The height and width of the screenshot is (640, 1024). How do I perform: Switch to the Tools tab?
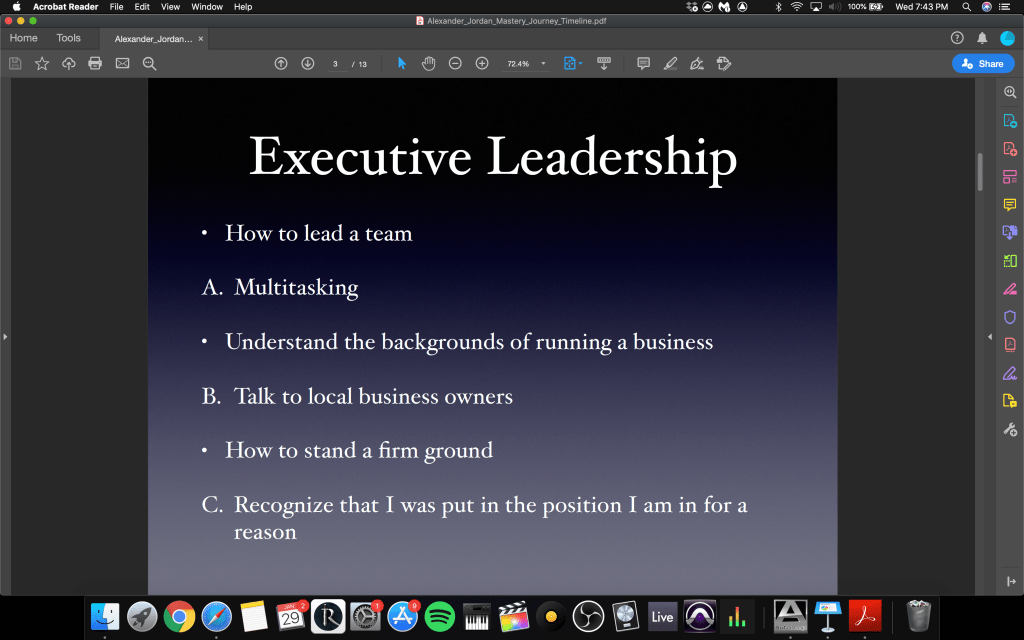point(68,38)
